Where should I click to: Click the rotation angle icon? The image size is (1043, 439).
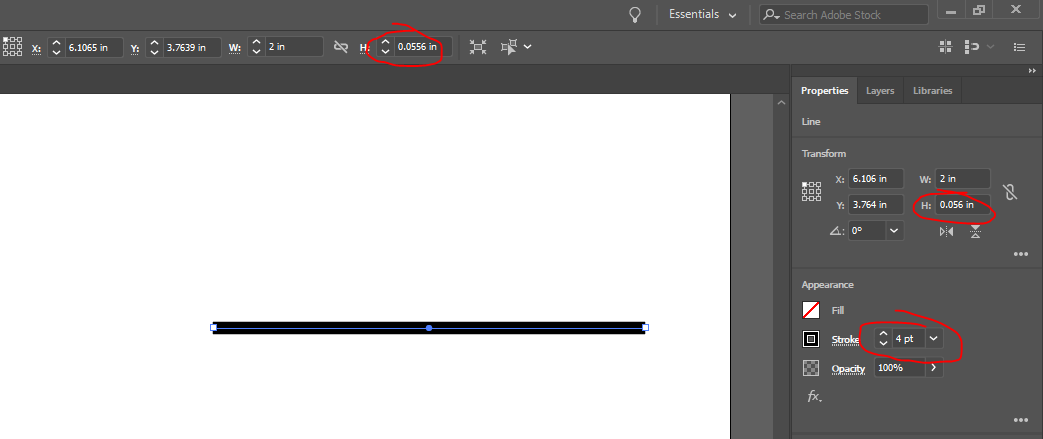837,231
